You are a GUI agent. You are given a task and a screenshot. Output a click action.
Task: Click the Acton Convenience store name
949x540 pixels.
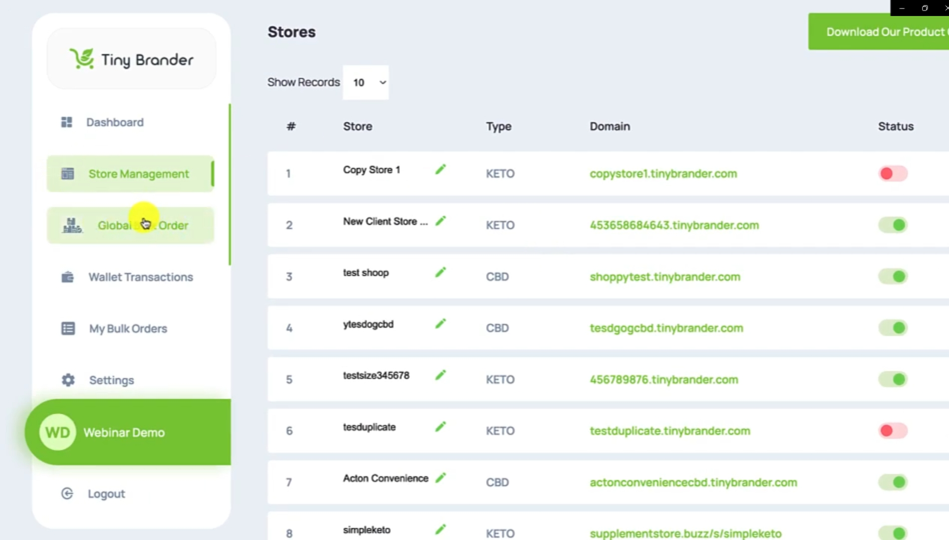click(386, 478)
